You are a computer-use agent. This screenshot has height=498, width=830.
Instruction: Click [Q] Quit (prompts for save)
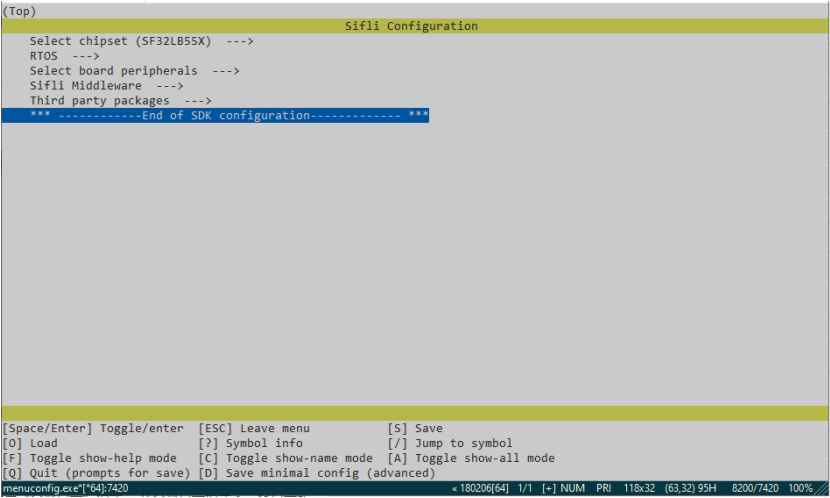pyautogui.click(x=96, y=473)
